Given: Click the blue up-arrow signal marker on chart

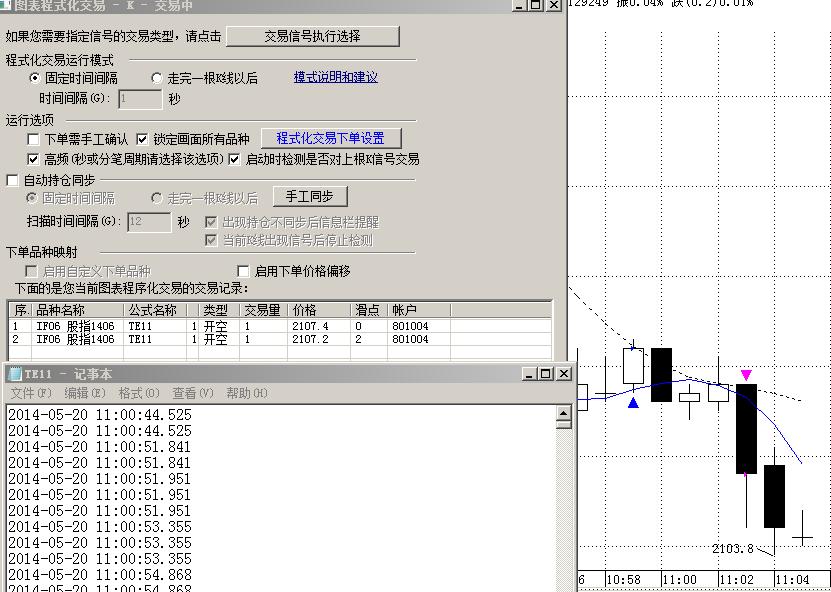Looking at the screenshot, I should (632, 402).
